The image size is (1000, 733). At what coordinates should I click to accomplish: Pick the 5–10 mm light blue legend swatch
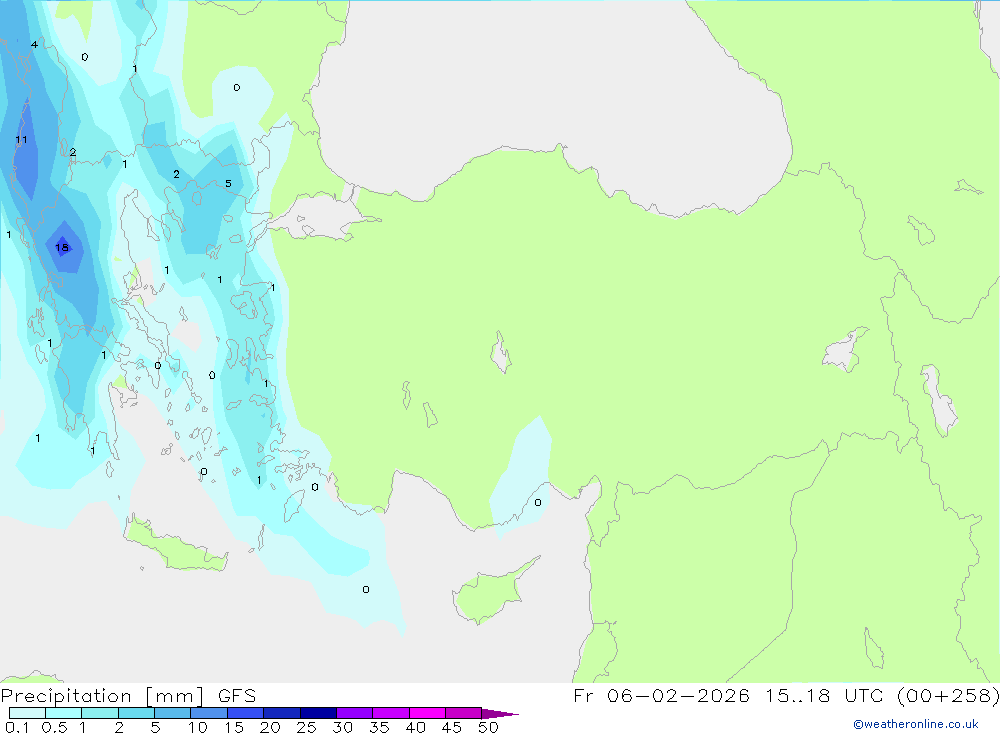click(x=172, y=713)
